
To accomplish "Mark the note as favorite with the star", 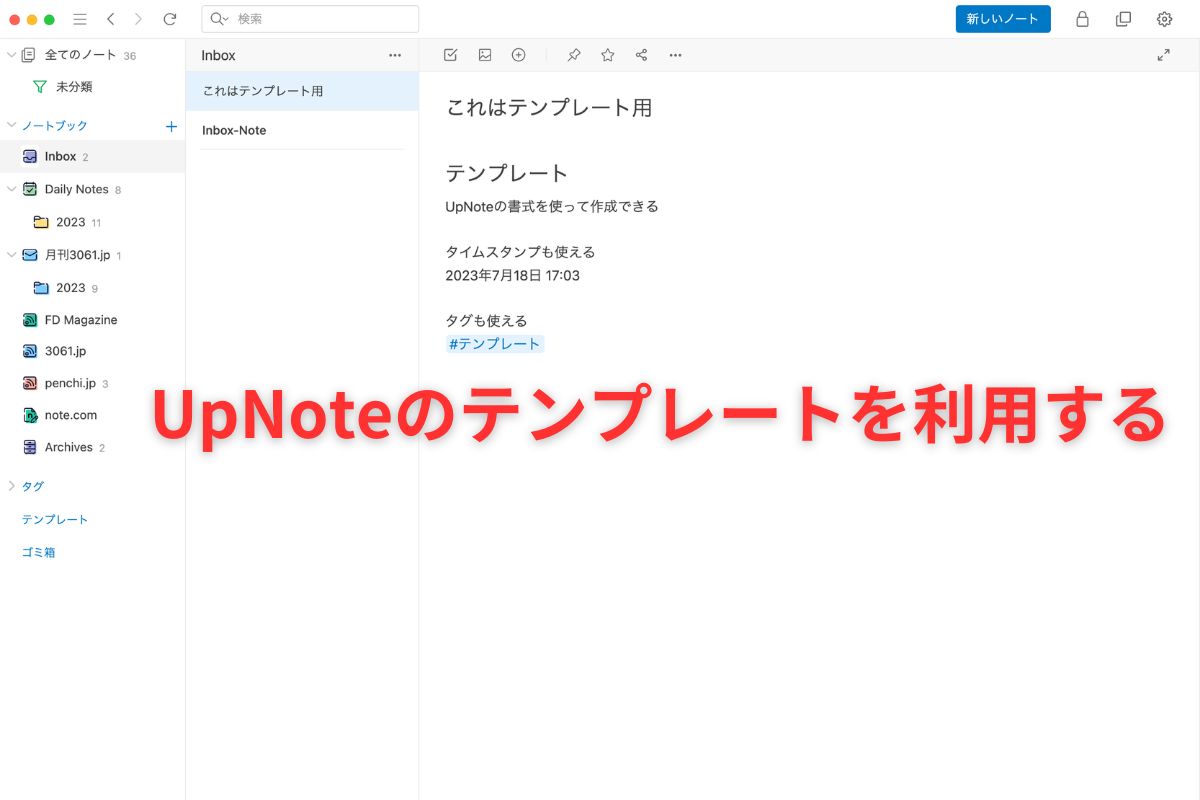I will (607, 55).
